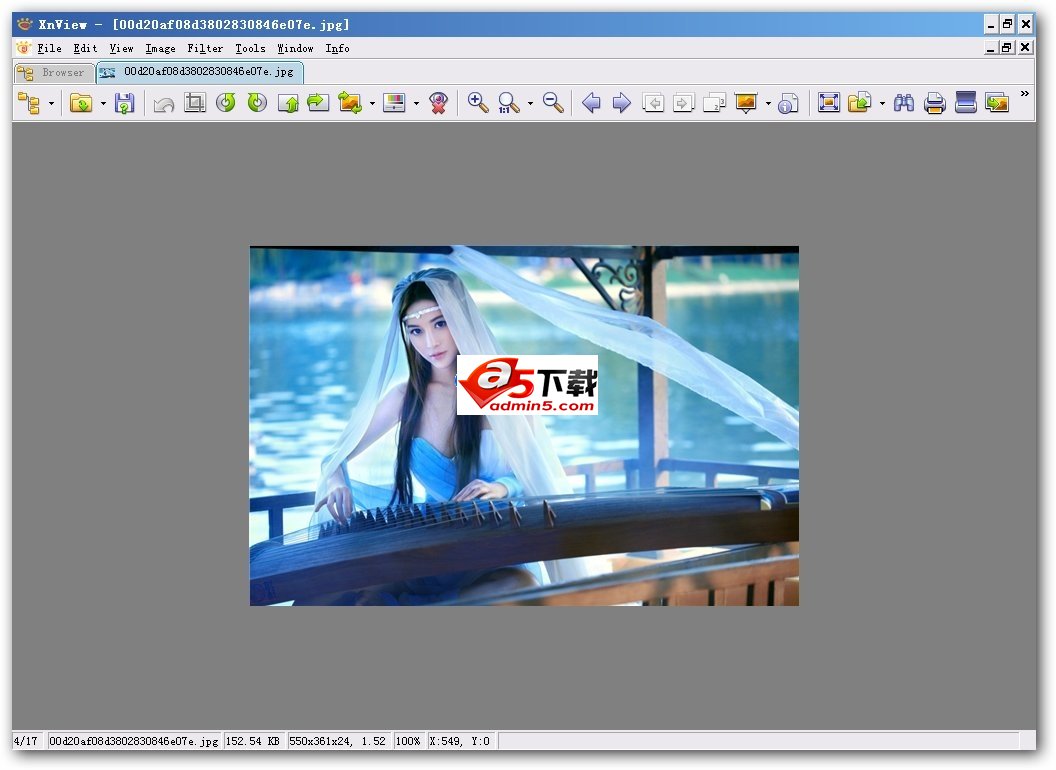Click the printer icon to print
The width and height of the screenshot is (1056, 770).
point(935,103)
